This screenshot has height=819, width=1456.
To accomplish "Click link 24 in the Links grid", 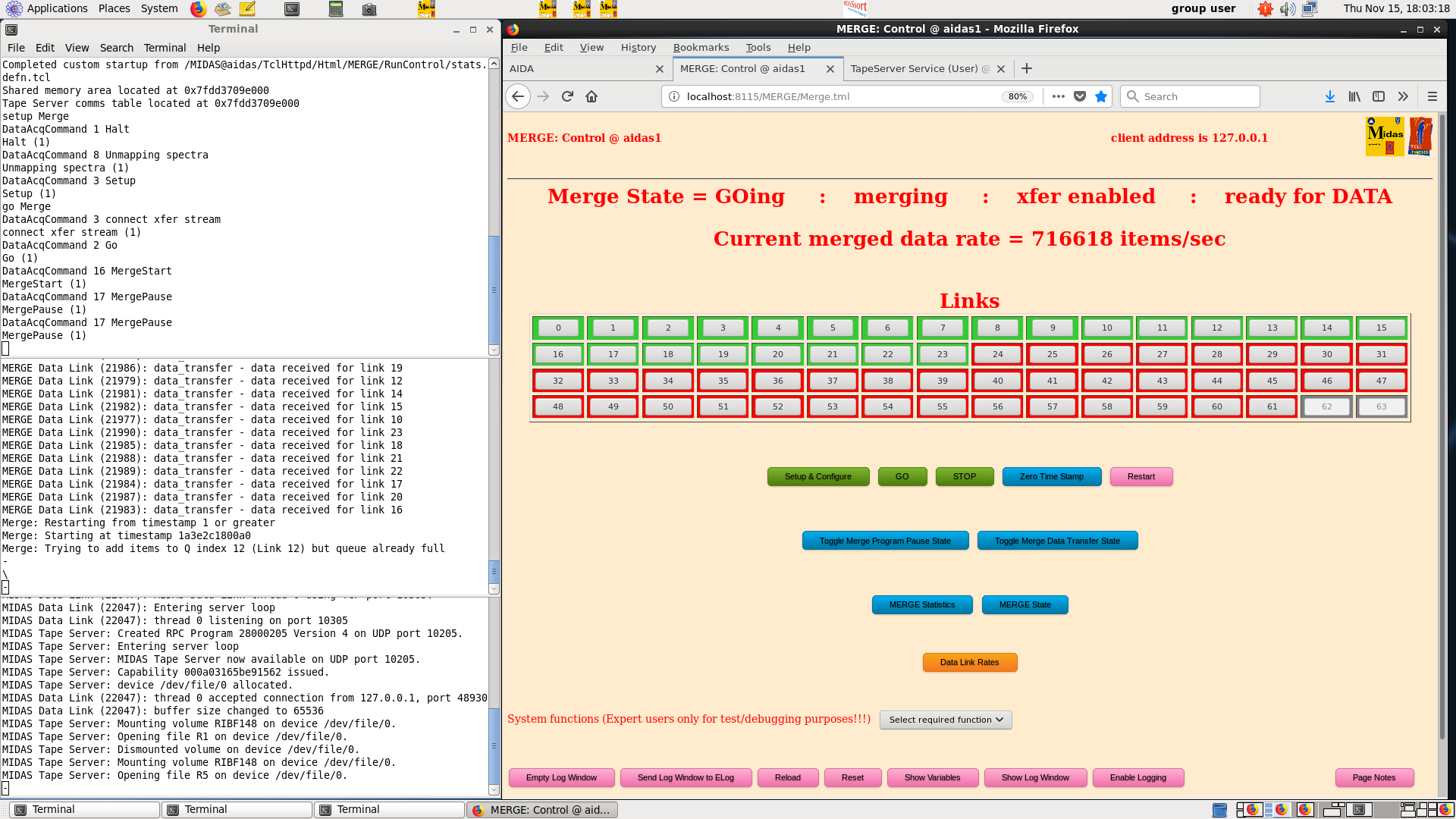I will [x=997, y=354].
